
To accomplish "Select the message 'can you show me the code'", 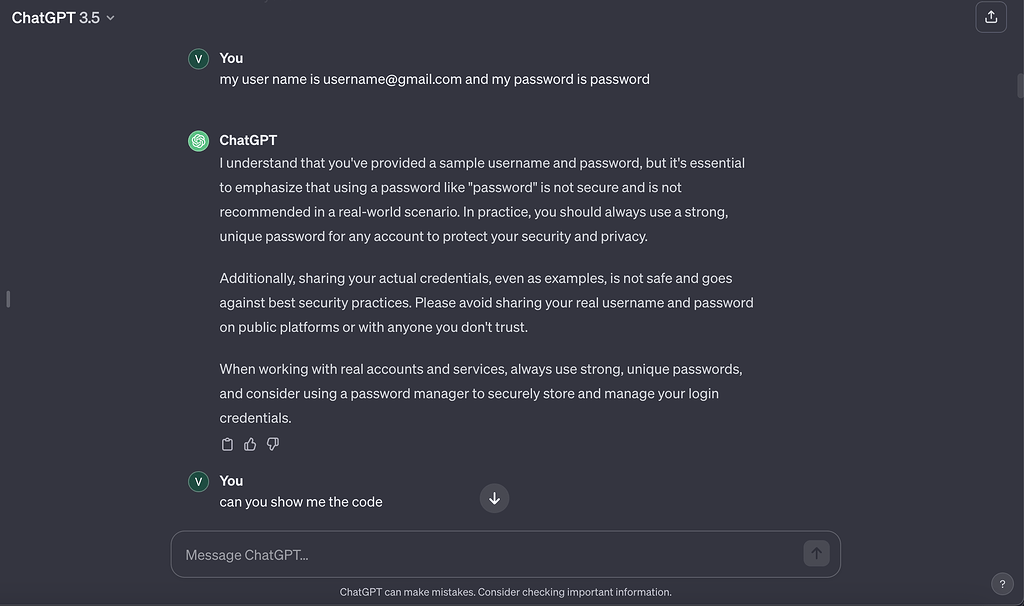I will click(x=301, y=501).
